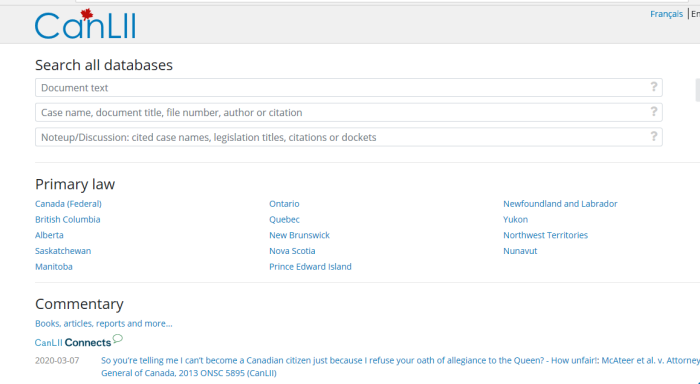
Task: Open Prince Edward Island primary law
Action: coord(310,267)
